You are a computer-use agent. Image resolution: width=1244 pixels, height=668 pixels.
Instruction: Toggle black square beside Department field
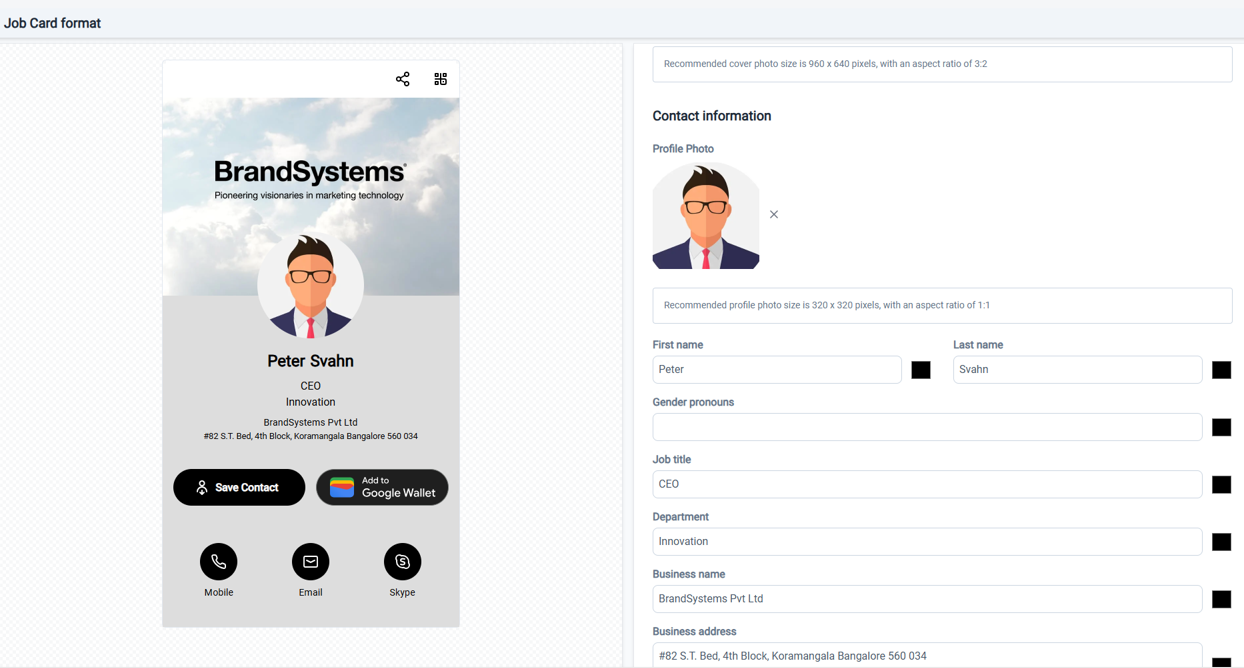(x=1221, y=542)
